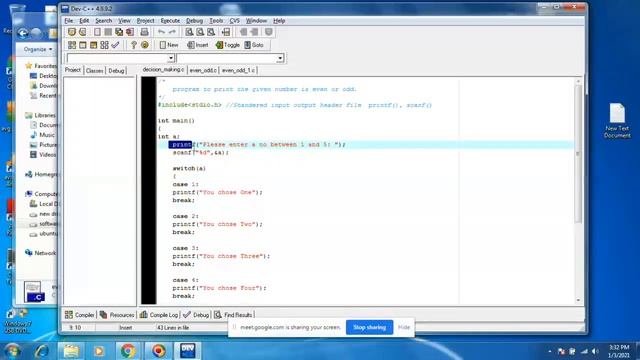The height and width of the screenshot is (360, 640).
Task: Click the Print toolbar icon
Action: tap(144, 32)
